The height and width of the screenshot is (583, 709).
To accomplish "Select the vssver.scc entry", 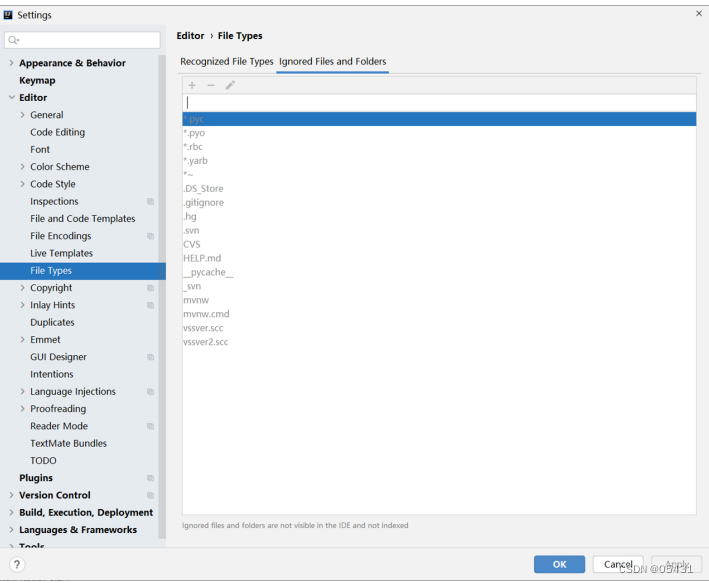I will click(x=439, y=328).
